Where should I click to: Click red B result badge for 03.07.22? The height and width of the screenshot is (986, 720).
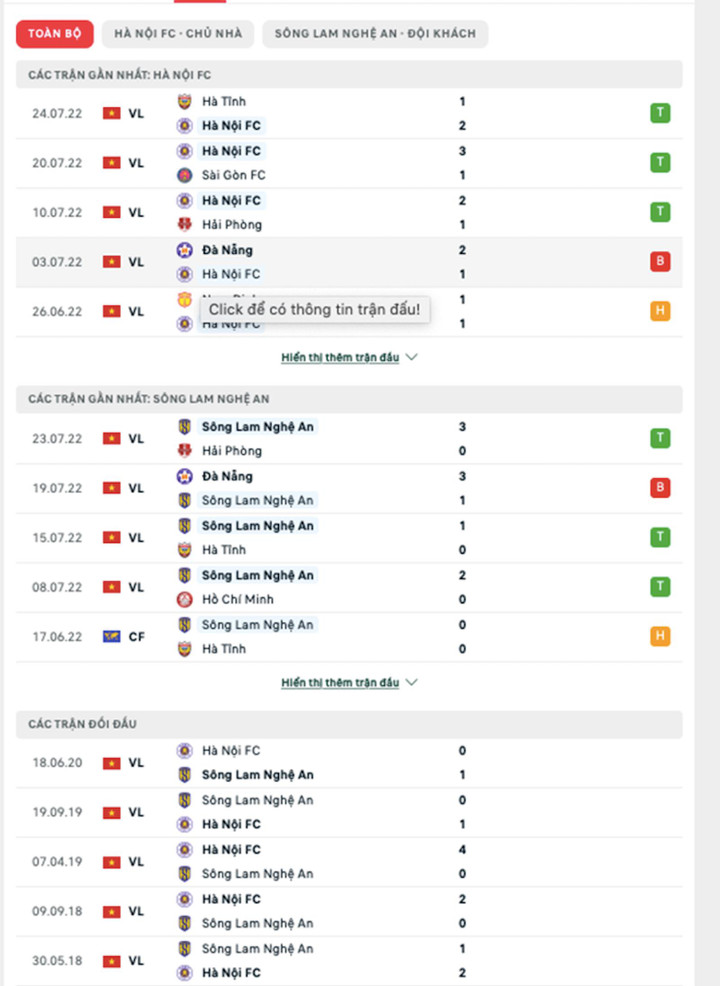[659, 261]
